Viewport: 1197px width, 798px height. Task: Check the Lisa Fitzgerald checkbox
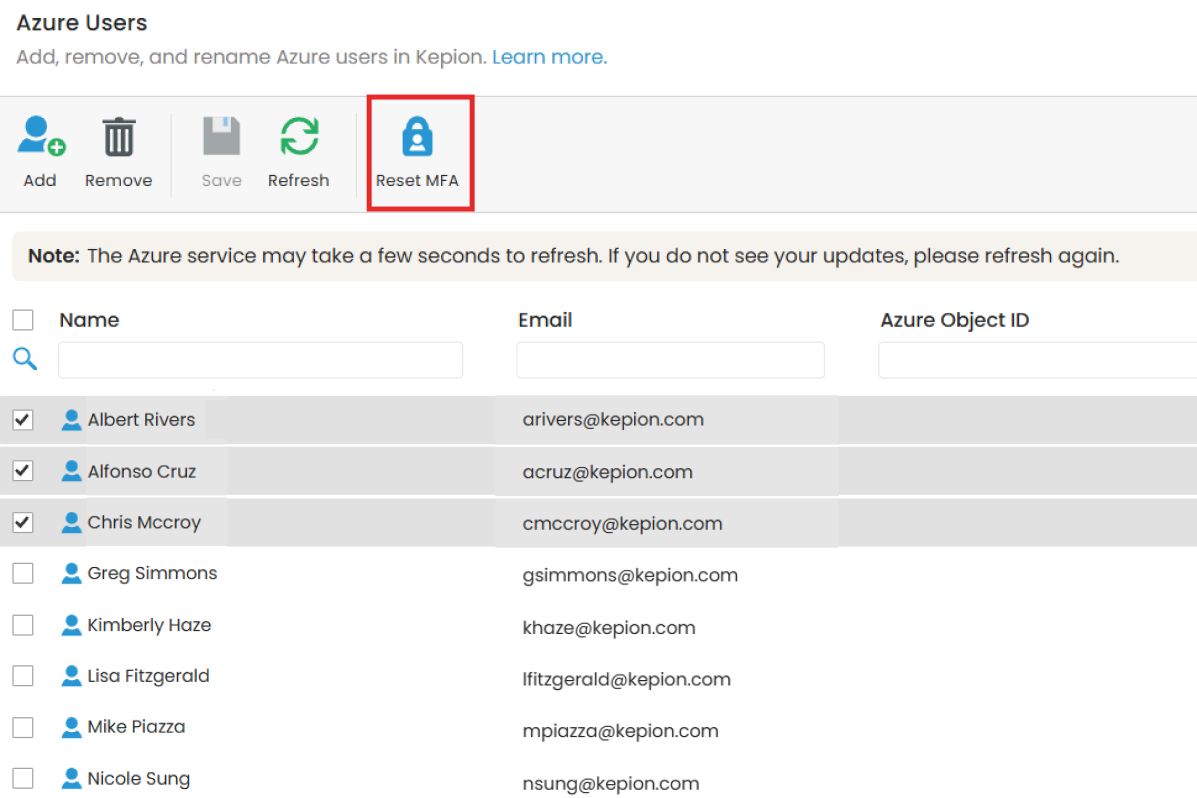point(23,676)
